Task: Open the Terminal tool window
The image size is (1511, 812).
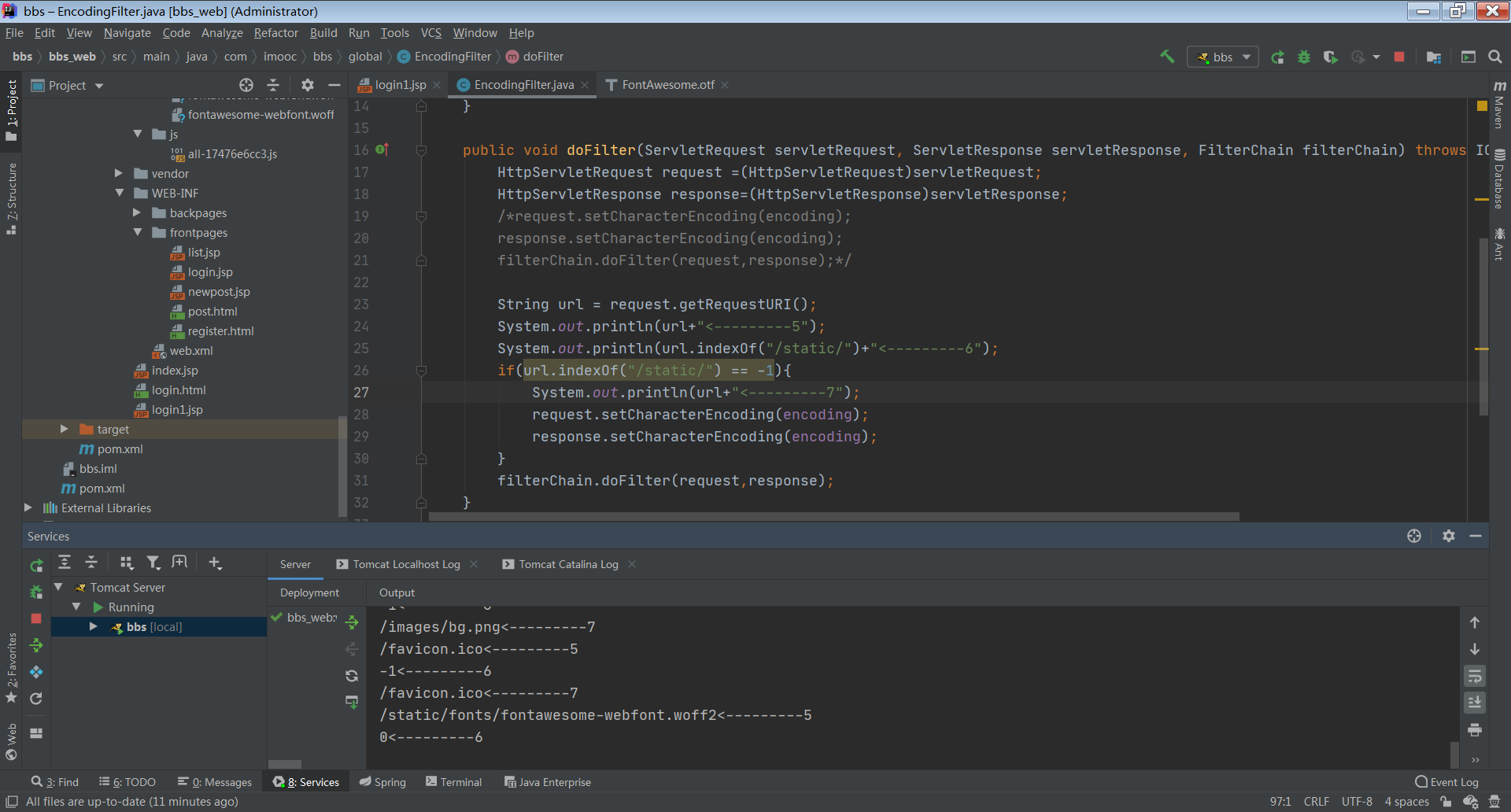Action: [453, 782]
